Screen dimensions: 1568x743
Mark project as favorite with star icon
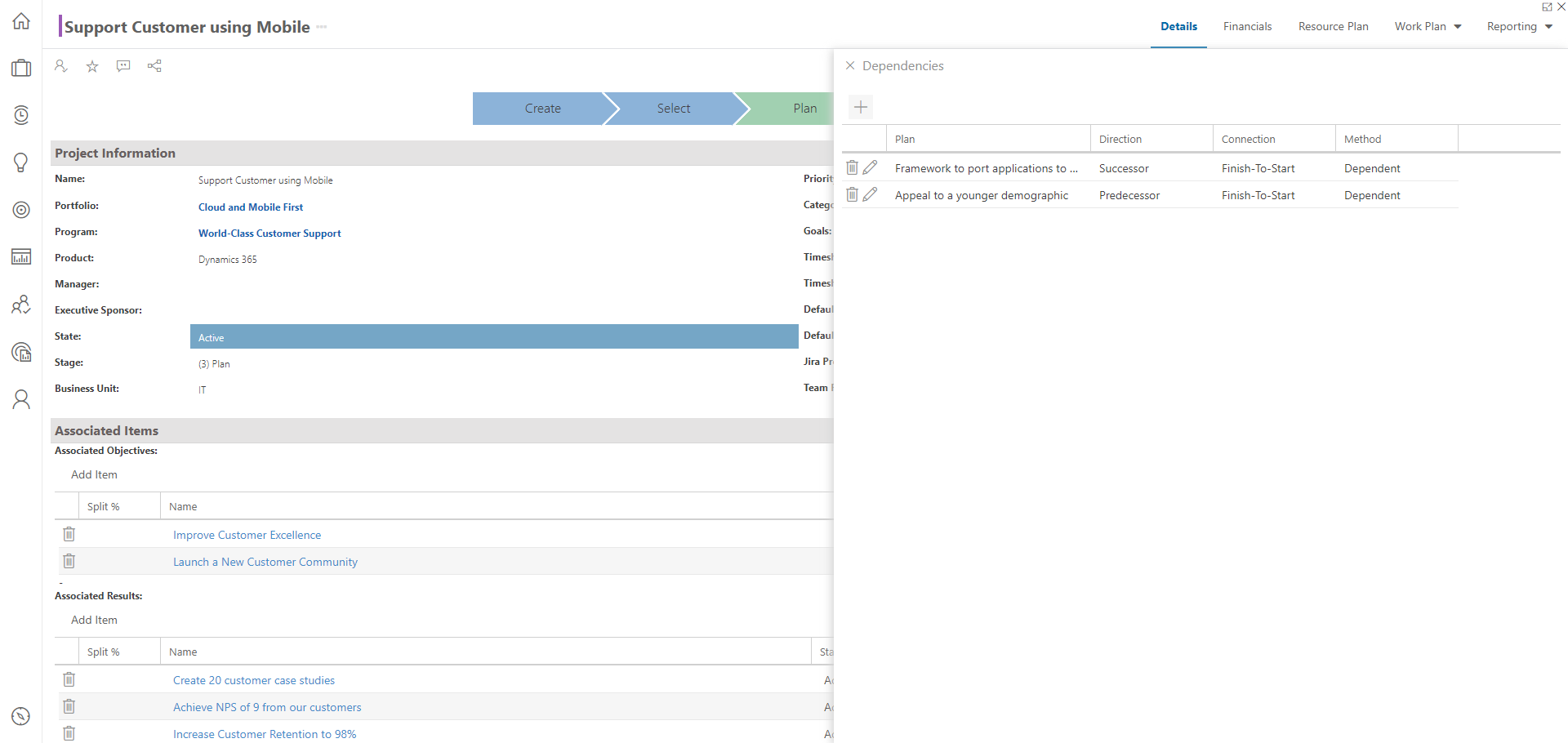coord(92,66)
